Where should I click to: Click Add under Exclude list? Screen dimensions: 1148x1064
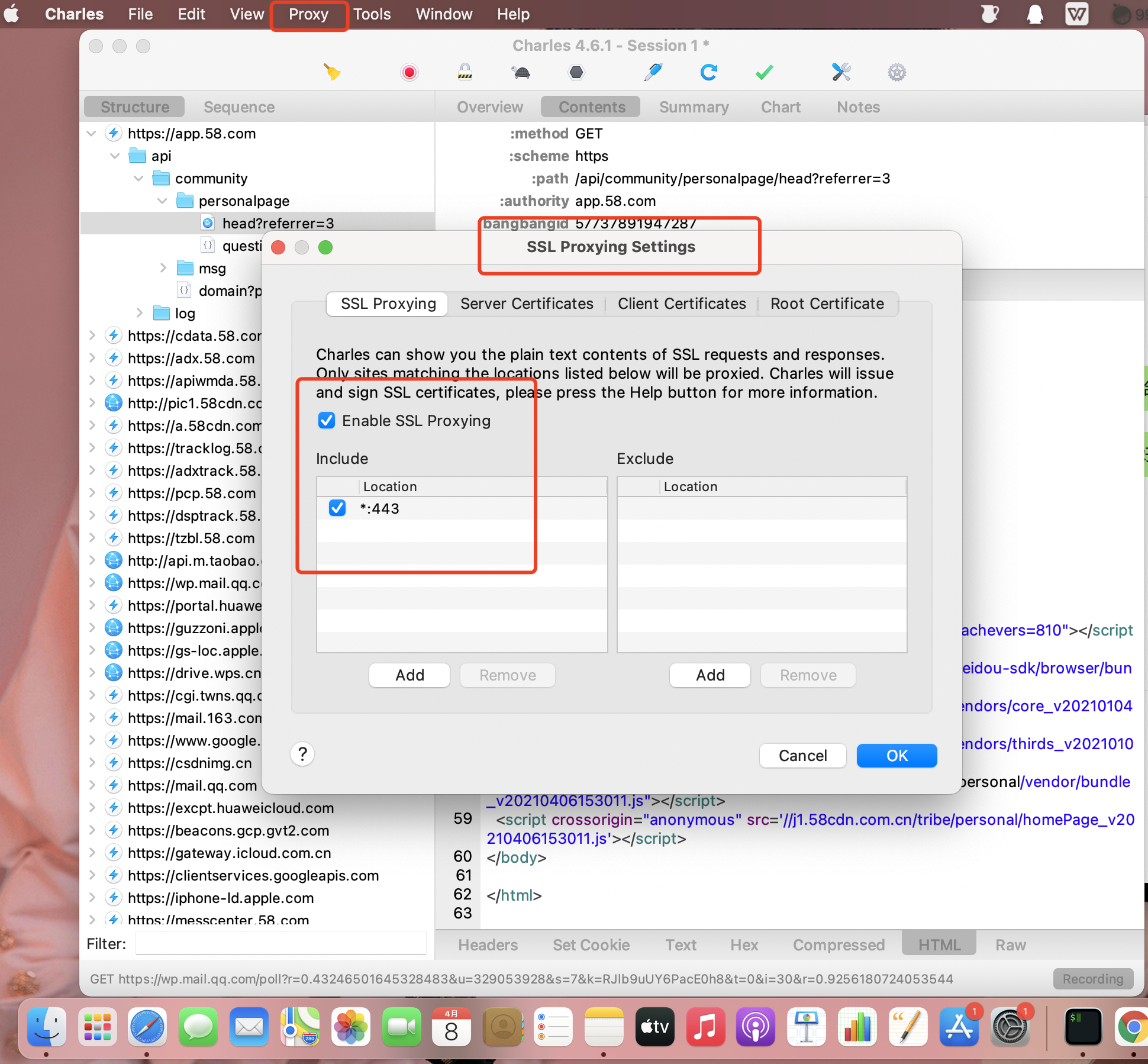(x=710, y=675)
